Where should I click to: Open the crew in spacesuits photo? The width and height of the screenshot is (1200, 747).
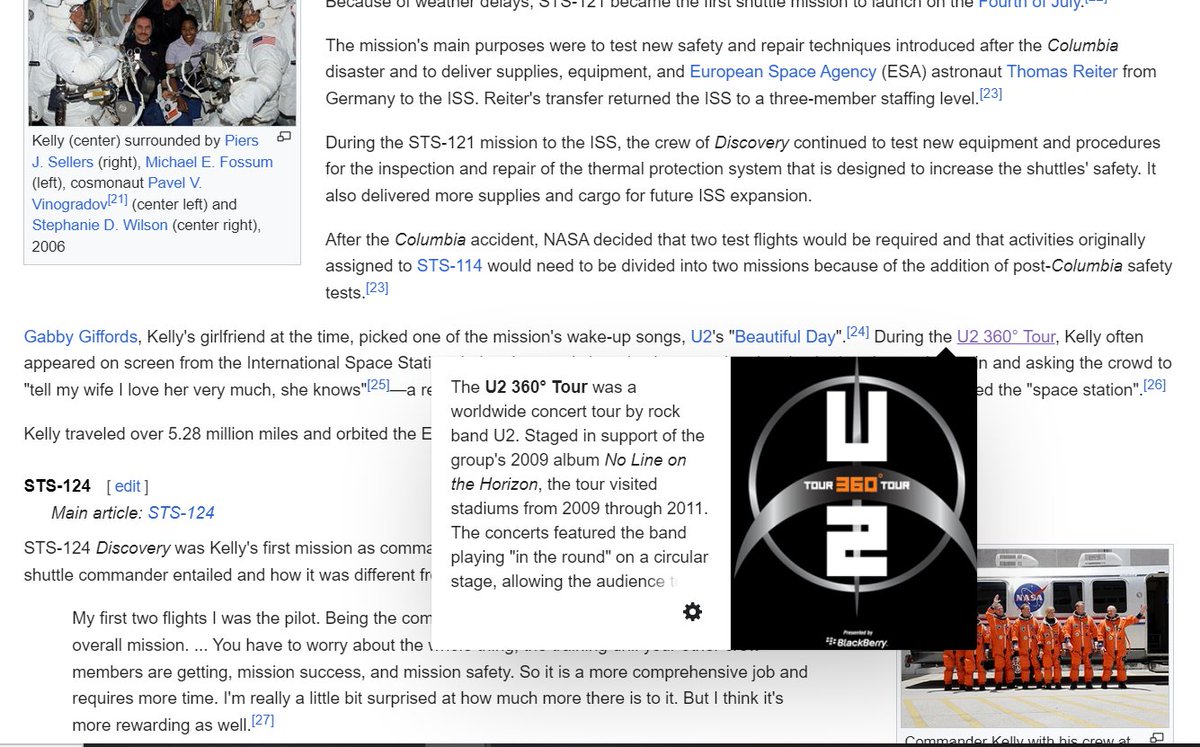click(163, 62)
